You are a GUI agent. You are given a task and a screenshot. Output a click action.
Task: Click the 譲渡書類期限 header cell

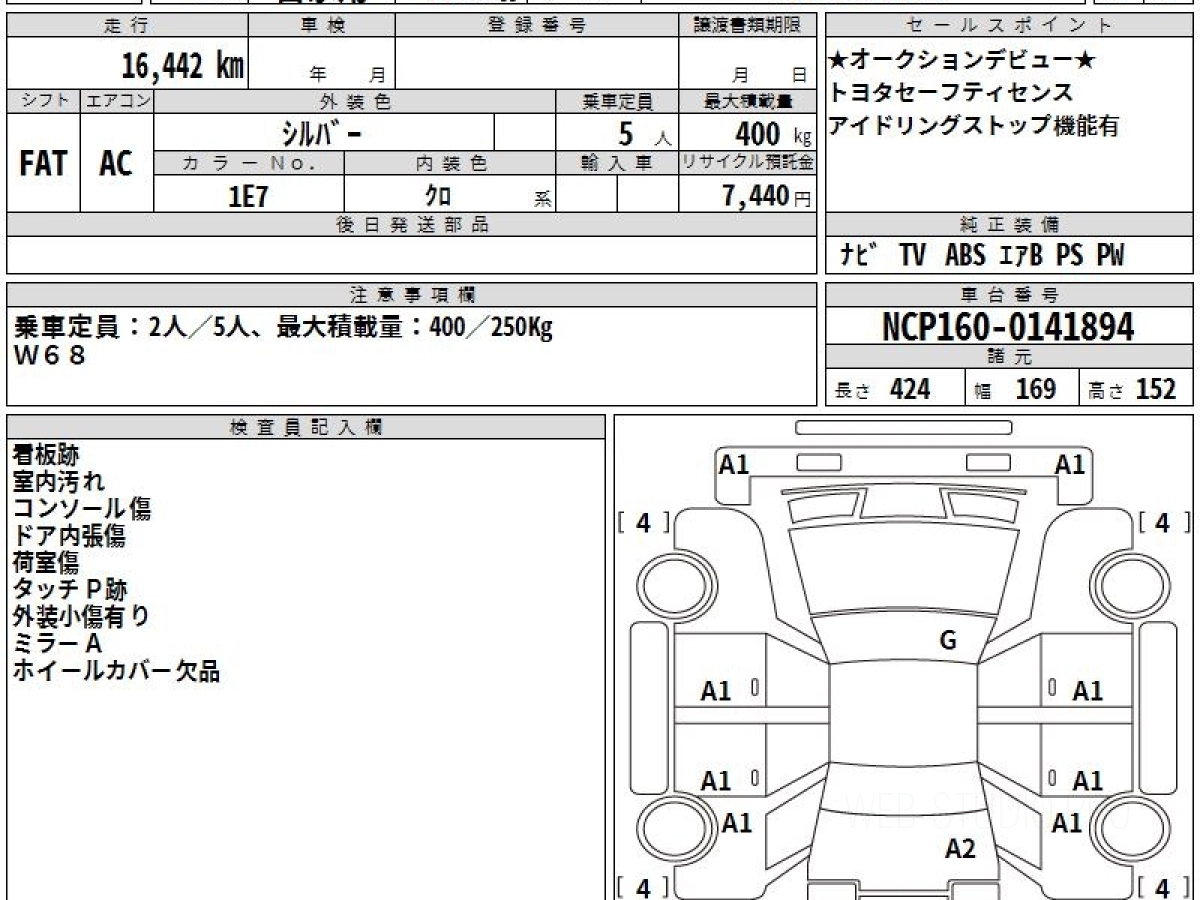pos(747,26)
